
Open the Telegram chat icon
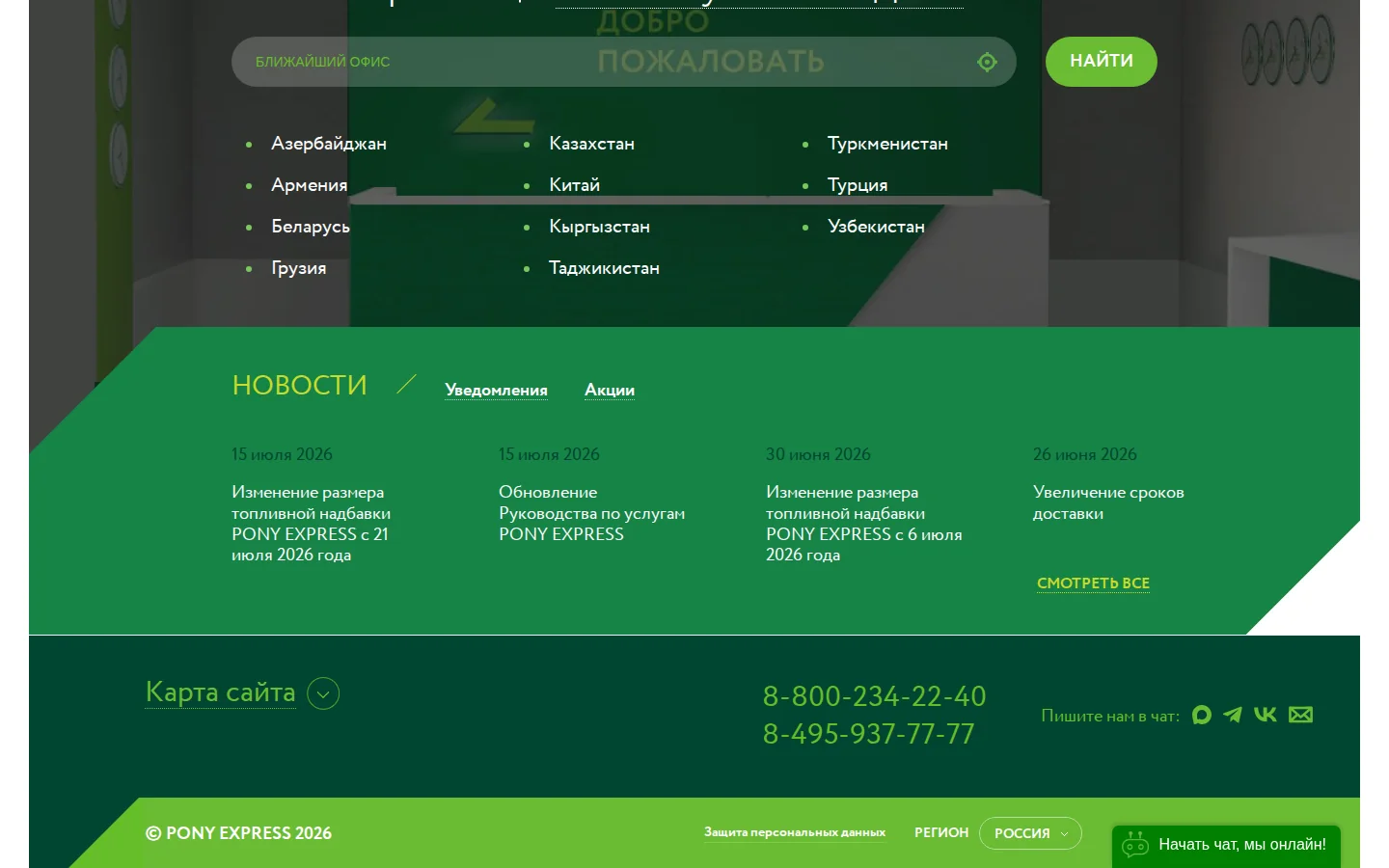pyautogui.click(x=1233, y=715)
